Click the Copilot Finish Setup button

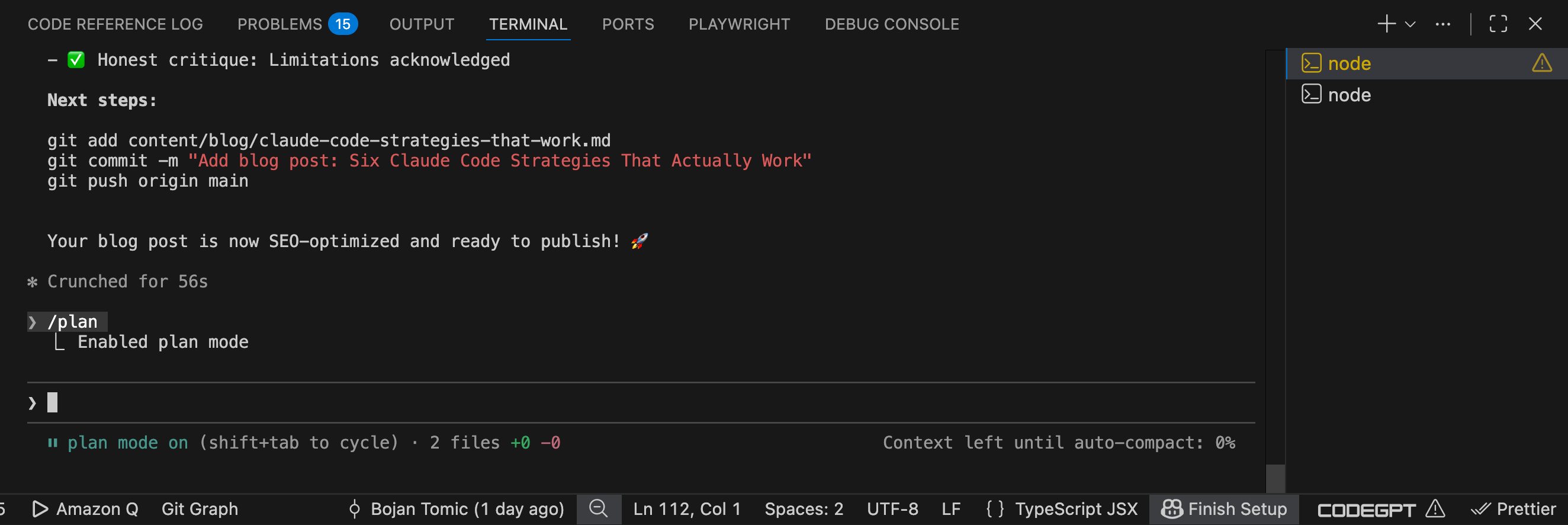(1224, 509)
